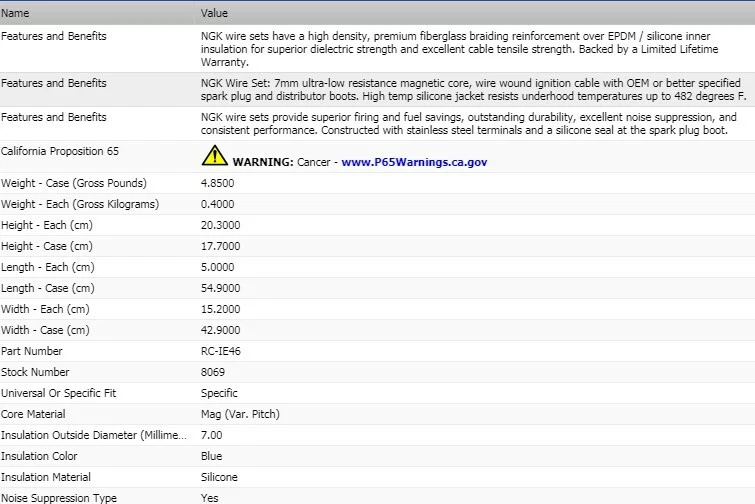The height and width of the screenshot is (504, 755).
Task: Click the California Proposition 65 row label
Action: tap(60, 151)
